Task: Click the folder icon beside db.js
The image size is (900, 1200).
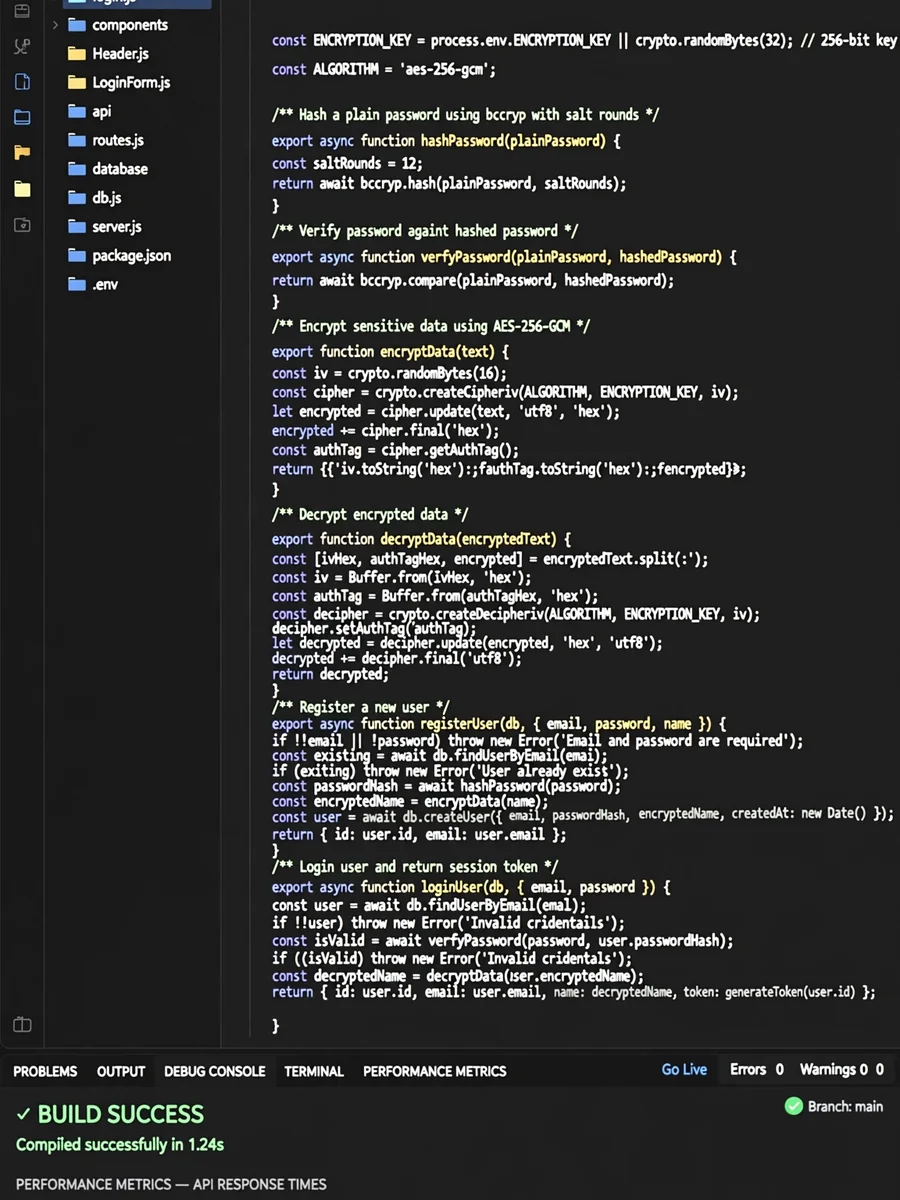Action: 77,198
